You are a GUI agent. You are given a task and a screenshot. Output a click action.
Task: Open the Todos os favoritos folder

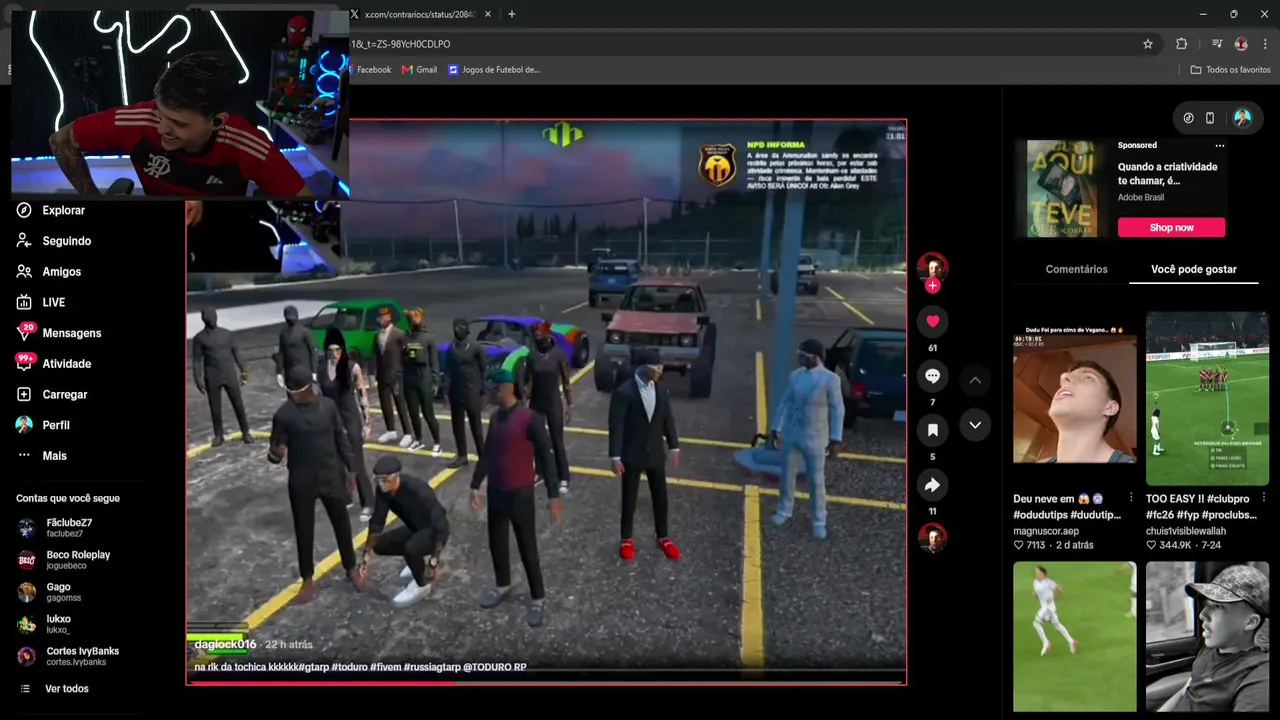[x=1230, y=70]
